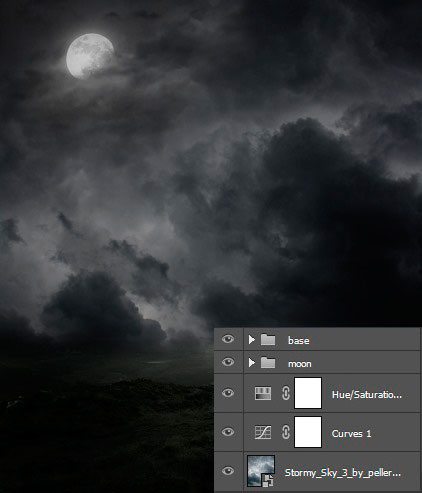
Task: Select the Stormy_Sky_3 smart object thumbnail
Action: click(x=261, y=471)
